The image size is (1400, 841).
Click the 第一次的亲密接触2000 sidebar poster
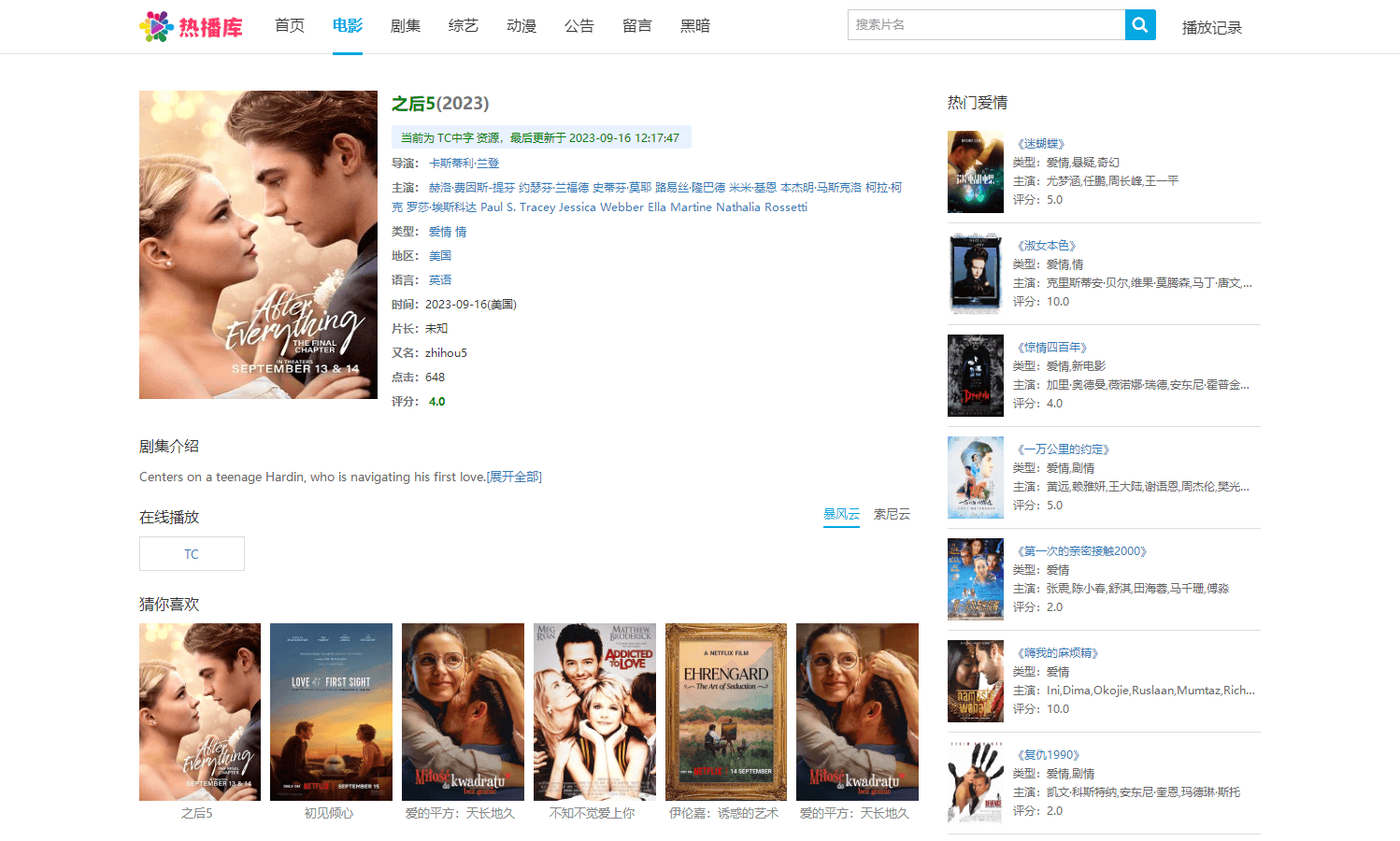tap(976, 579)
